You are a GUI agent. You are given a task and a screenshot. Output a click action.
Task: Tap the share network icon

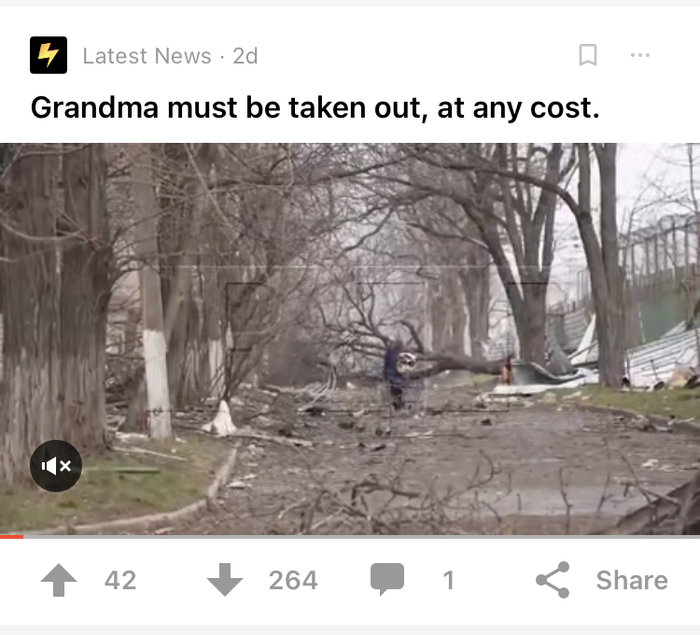coord(553,580)
